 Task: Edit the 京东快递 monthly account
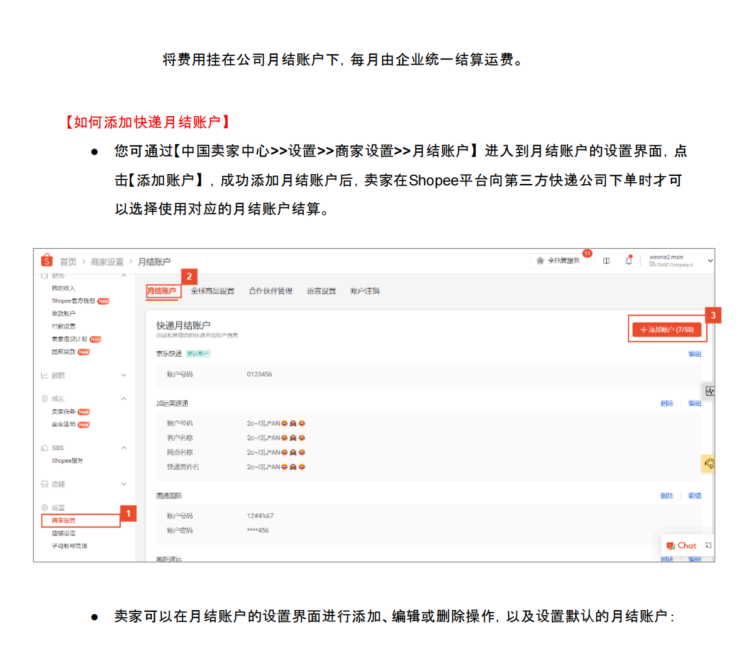[x=695, y=354]
